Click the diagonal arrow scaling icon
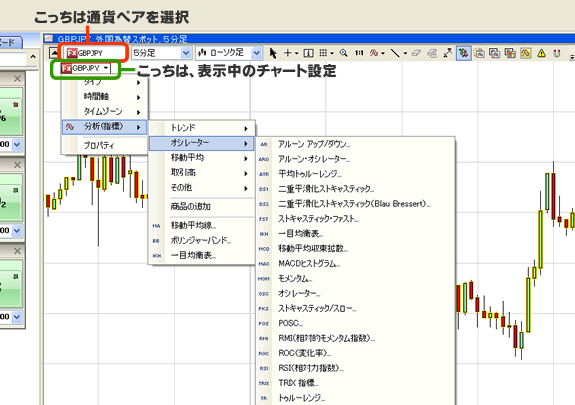The width and height of the screenshot is (575, 405). coord(447,53)
